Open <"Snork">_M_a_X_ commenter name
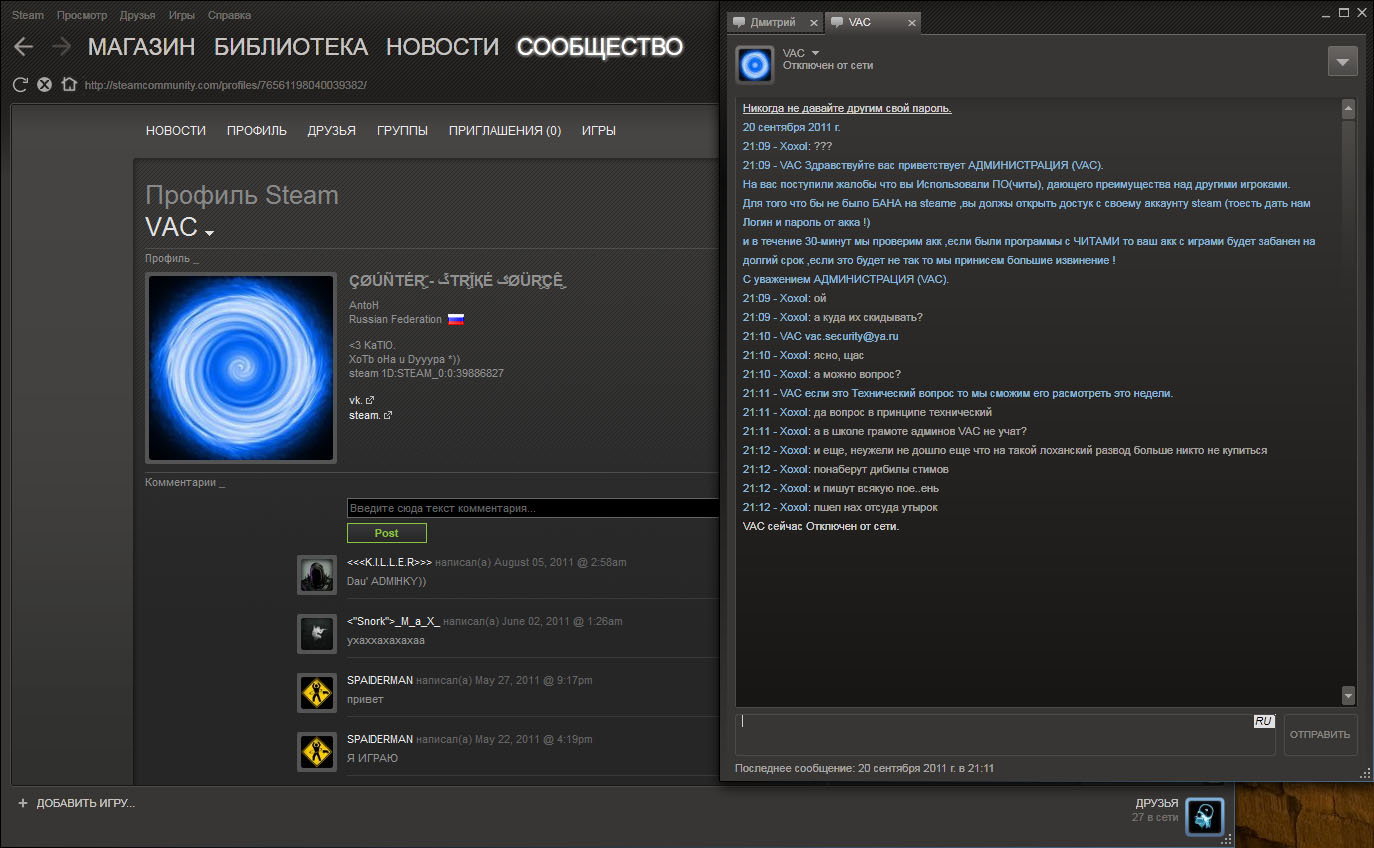Image resolution: width=1374 pixels, height=848 pixels. [393, 621]
